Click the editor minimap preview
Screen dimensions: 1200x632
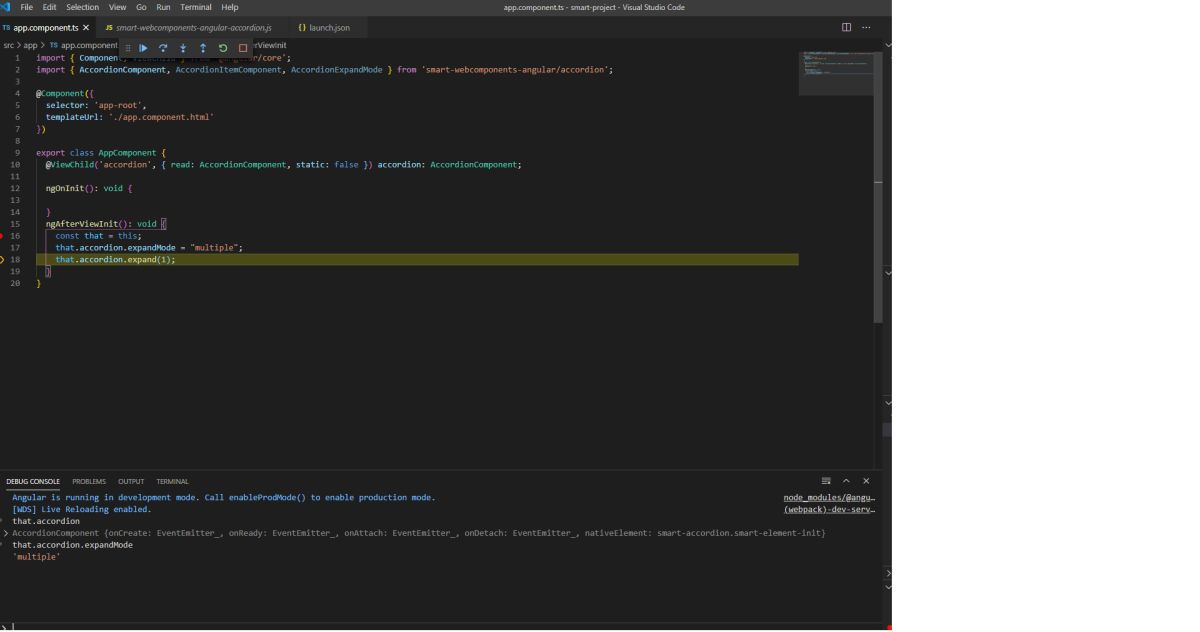tap(838, 72)
